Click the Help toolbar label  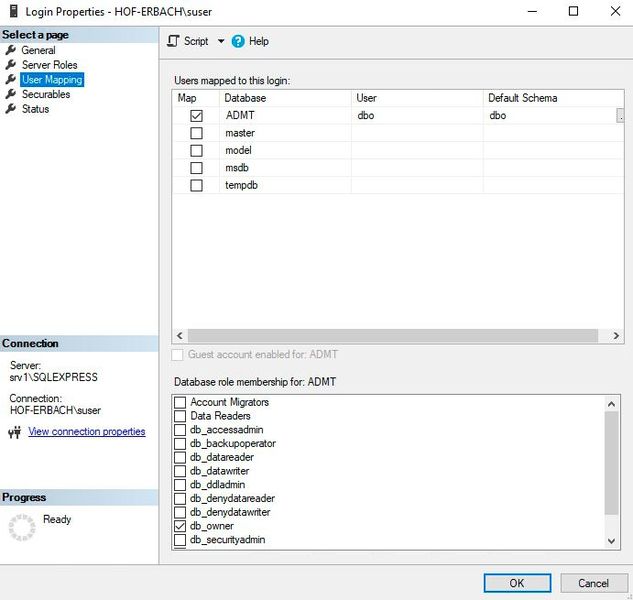259,41
